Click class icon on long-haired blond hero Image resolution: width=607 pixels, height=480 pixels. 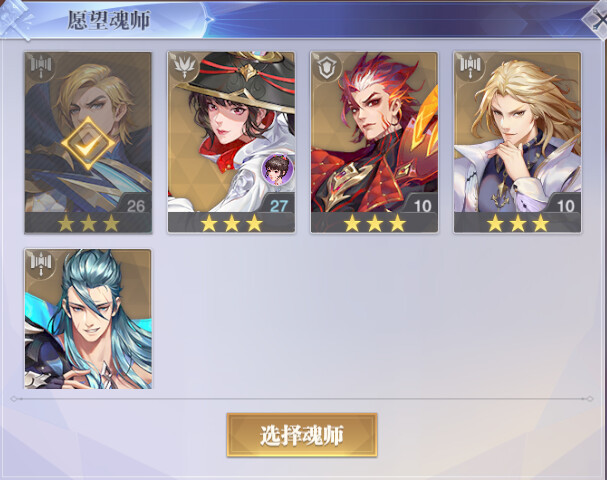(469, 67)
